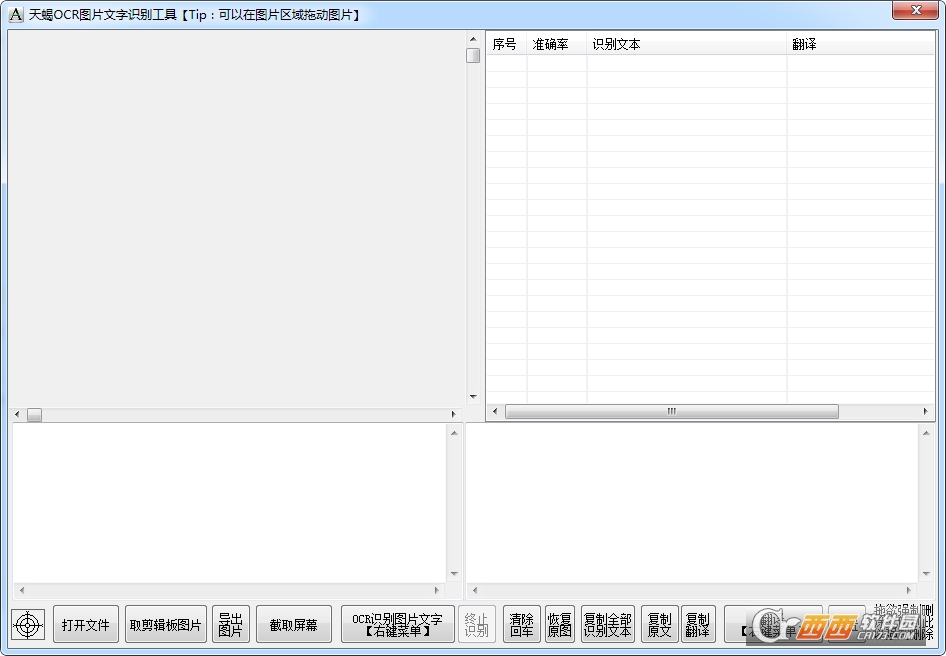The image size is (946, 656).
Task: Click the 打开文件 button
Action: [x=86, y=625]
